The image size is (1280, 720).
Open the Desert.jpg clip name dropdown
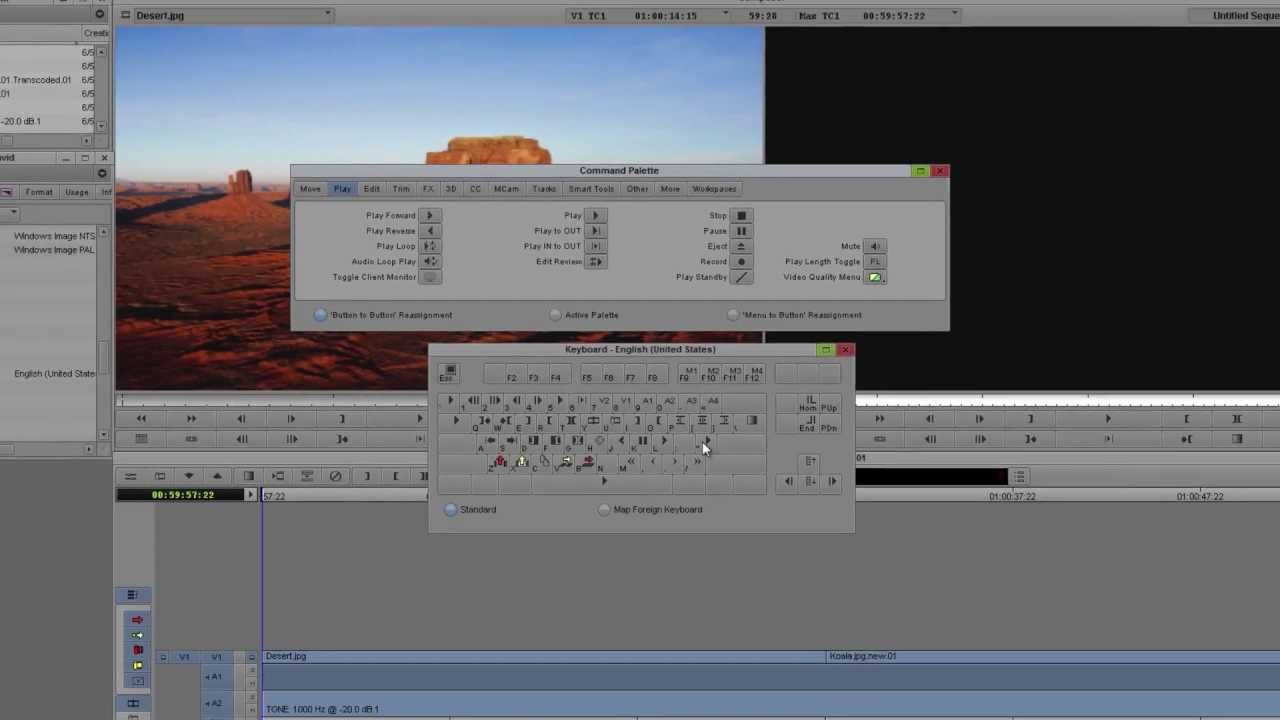point(327,15)
